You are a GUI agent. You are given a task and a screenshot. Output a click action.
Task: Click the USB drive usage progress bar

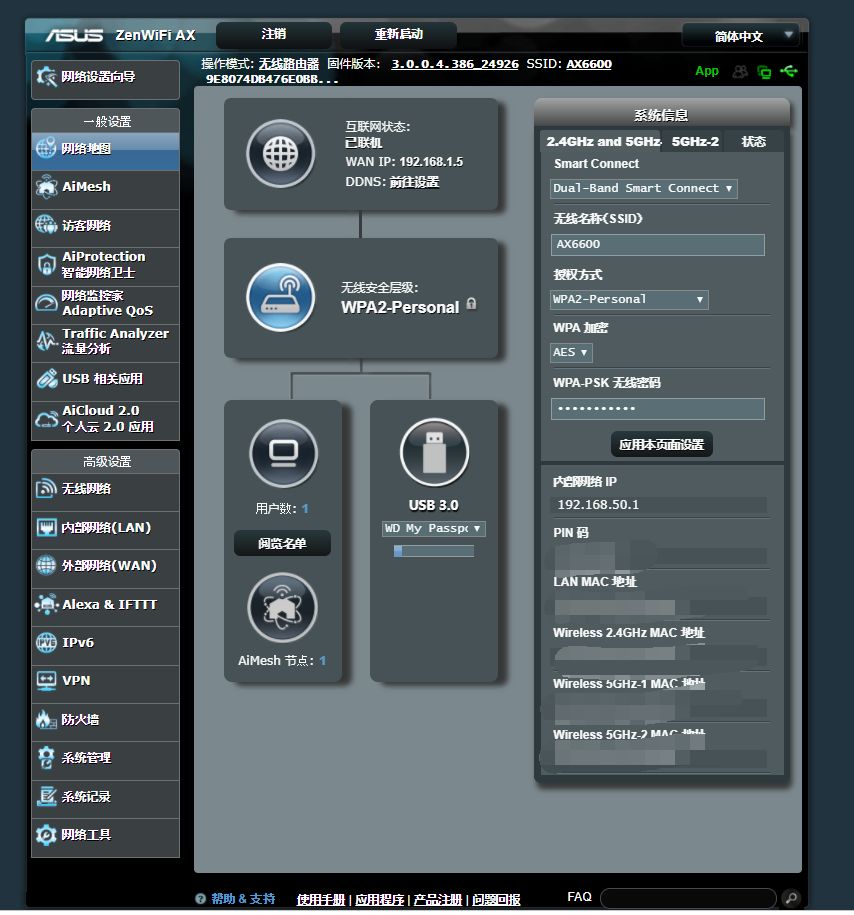[x=434, y=551]
